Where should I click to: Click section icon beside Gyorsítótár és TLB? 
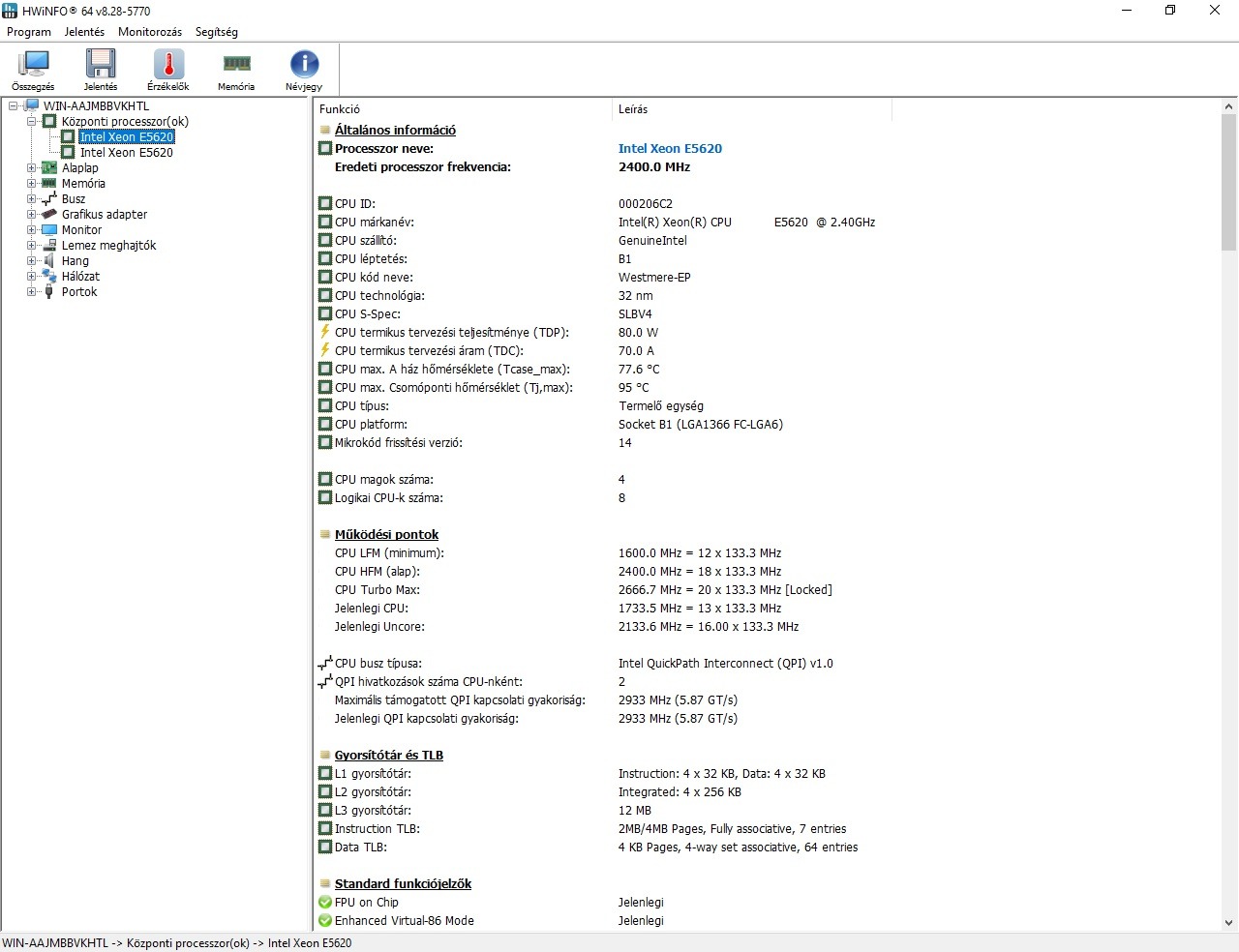pyautogui.click(x=325, y=755)
